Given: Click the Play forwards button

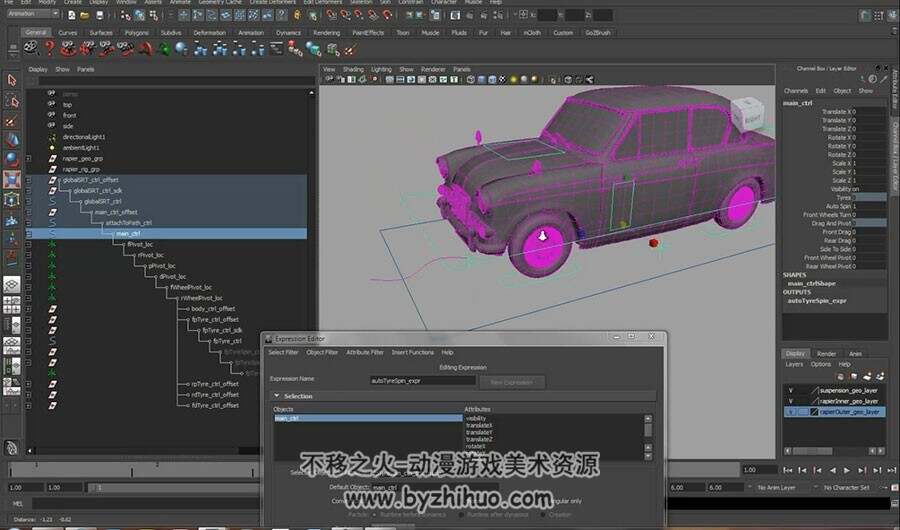Looking at the screenshot, I should (847, 470).
